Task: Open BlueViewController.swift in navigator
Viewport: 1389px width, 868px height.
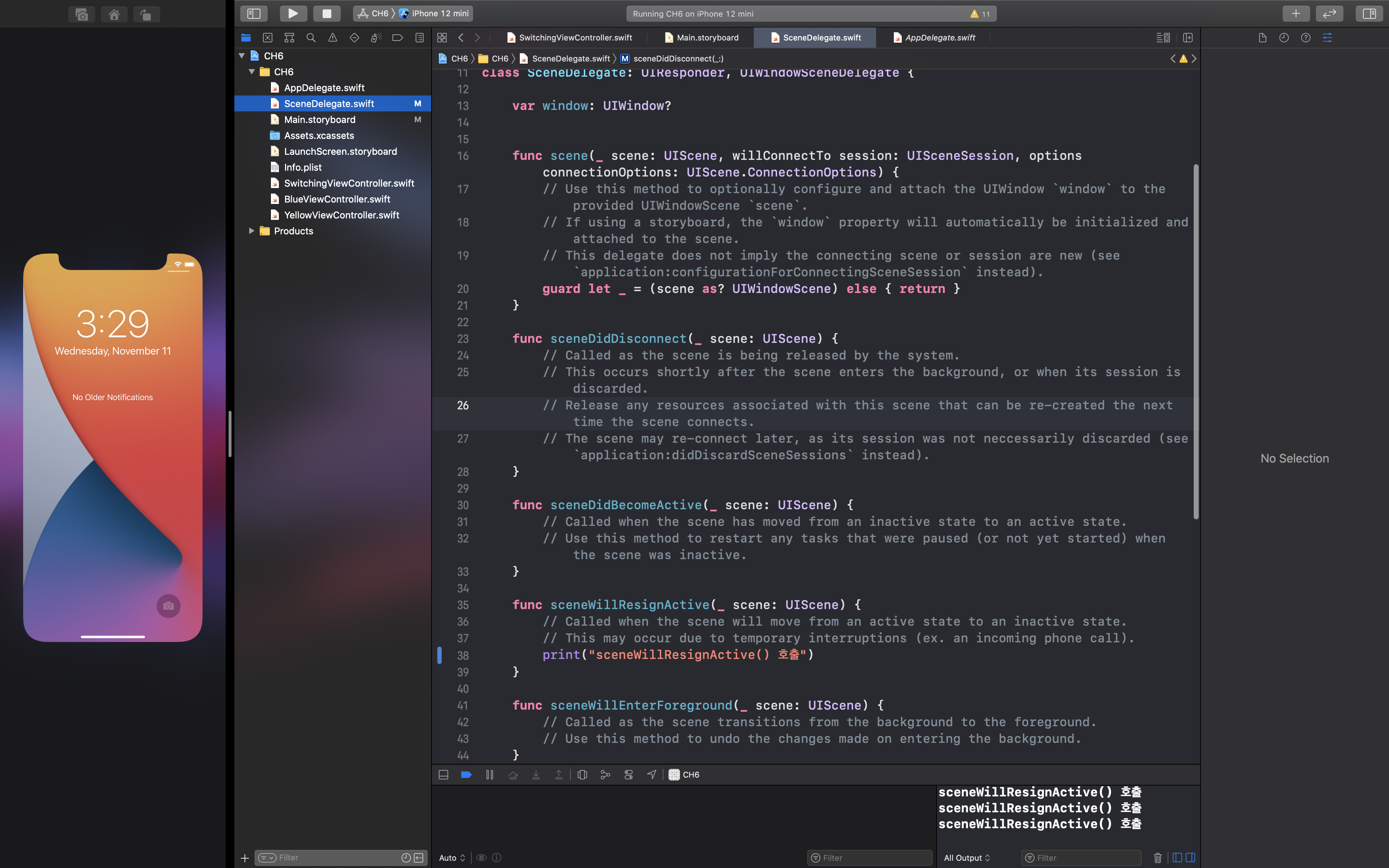Action: [x=337, y=199]
